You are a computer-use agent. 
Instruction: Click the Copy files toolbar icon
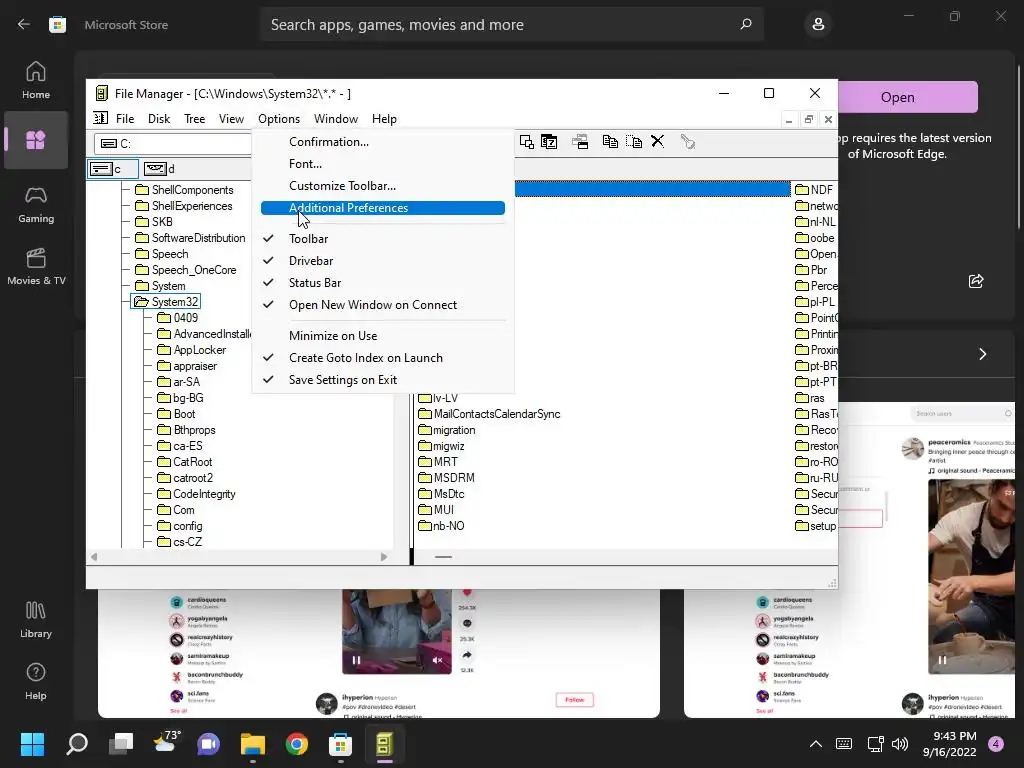click(610, 141)
